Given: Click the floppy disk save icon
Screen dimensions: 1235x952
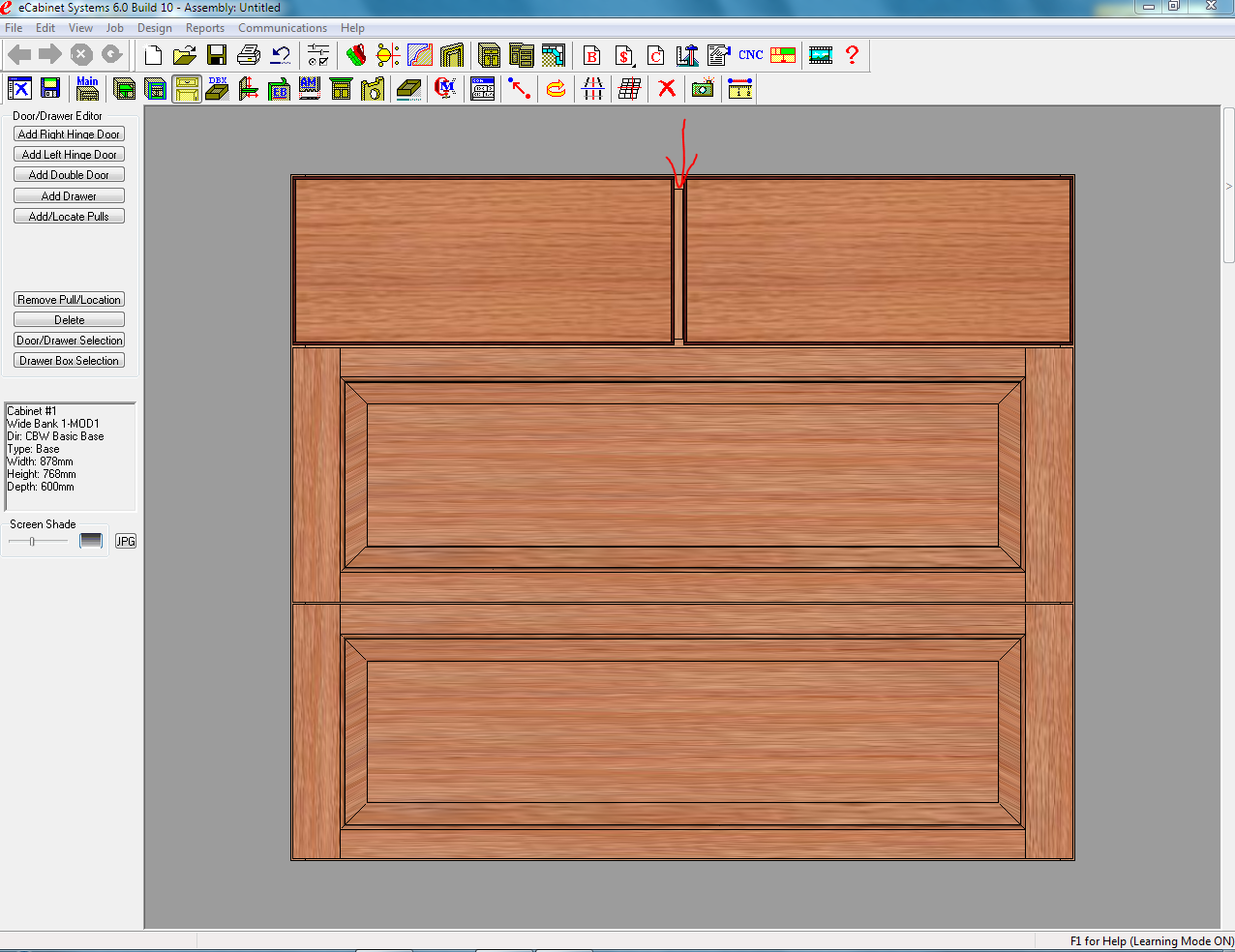Looking at the screenshot, I should pos(217,55).
